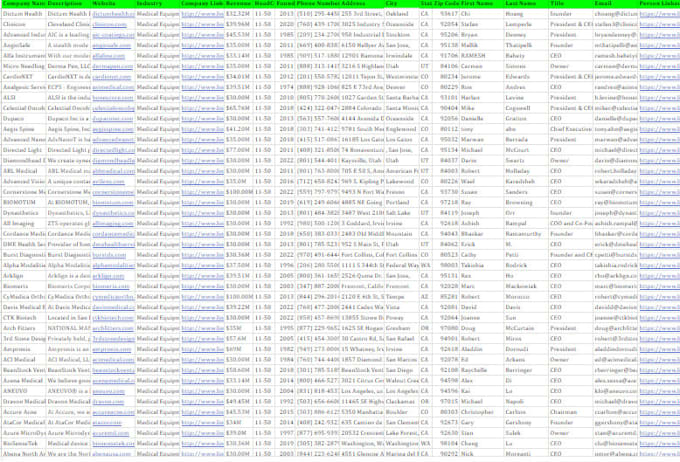
Task: Click the CardioNXT company name cell
Action: point(23,77)
